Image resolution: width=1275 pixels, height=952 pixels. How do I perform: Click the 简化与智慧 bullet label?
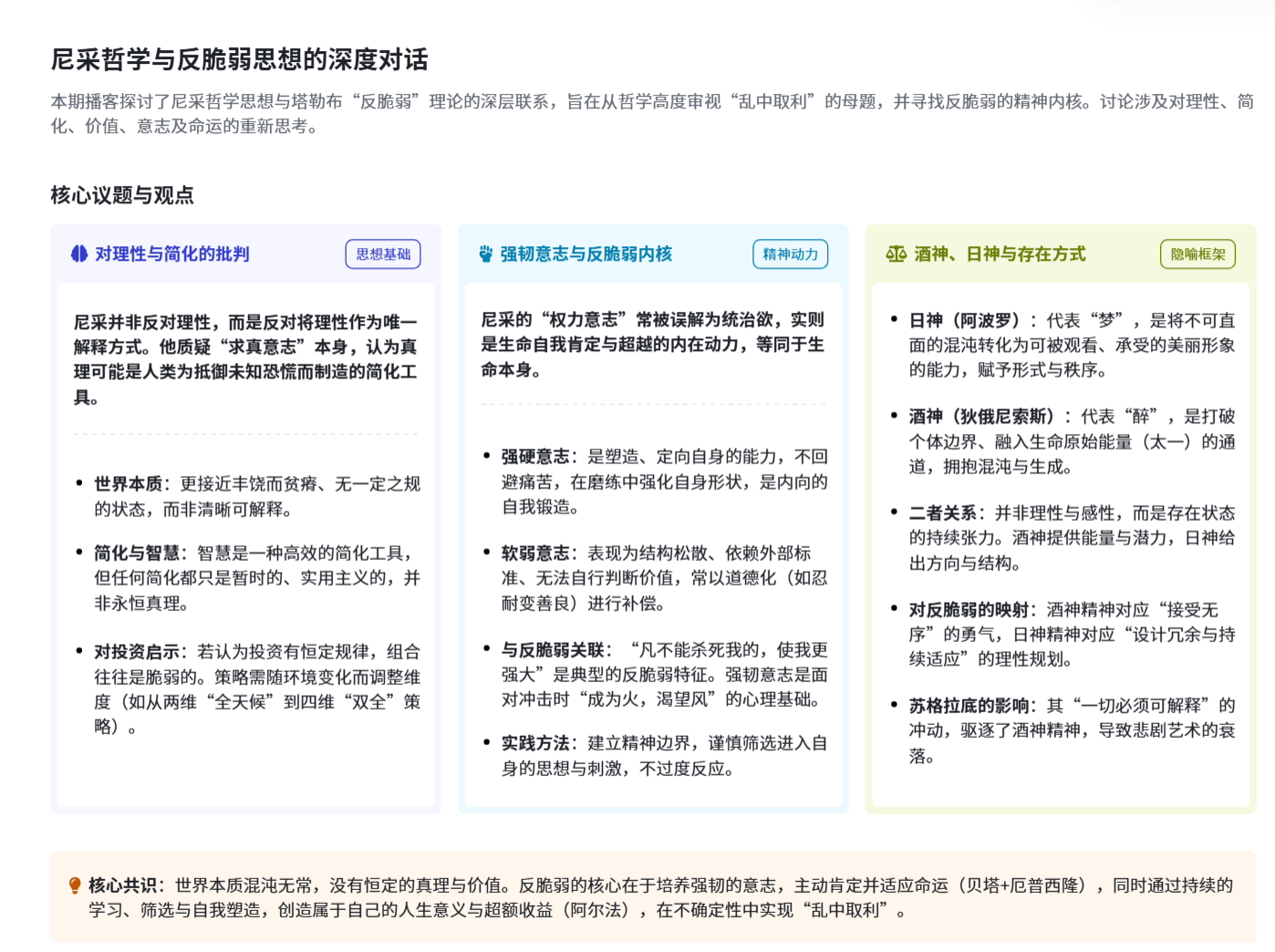pos(136,553)
